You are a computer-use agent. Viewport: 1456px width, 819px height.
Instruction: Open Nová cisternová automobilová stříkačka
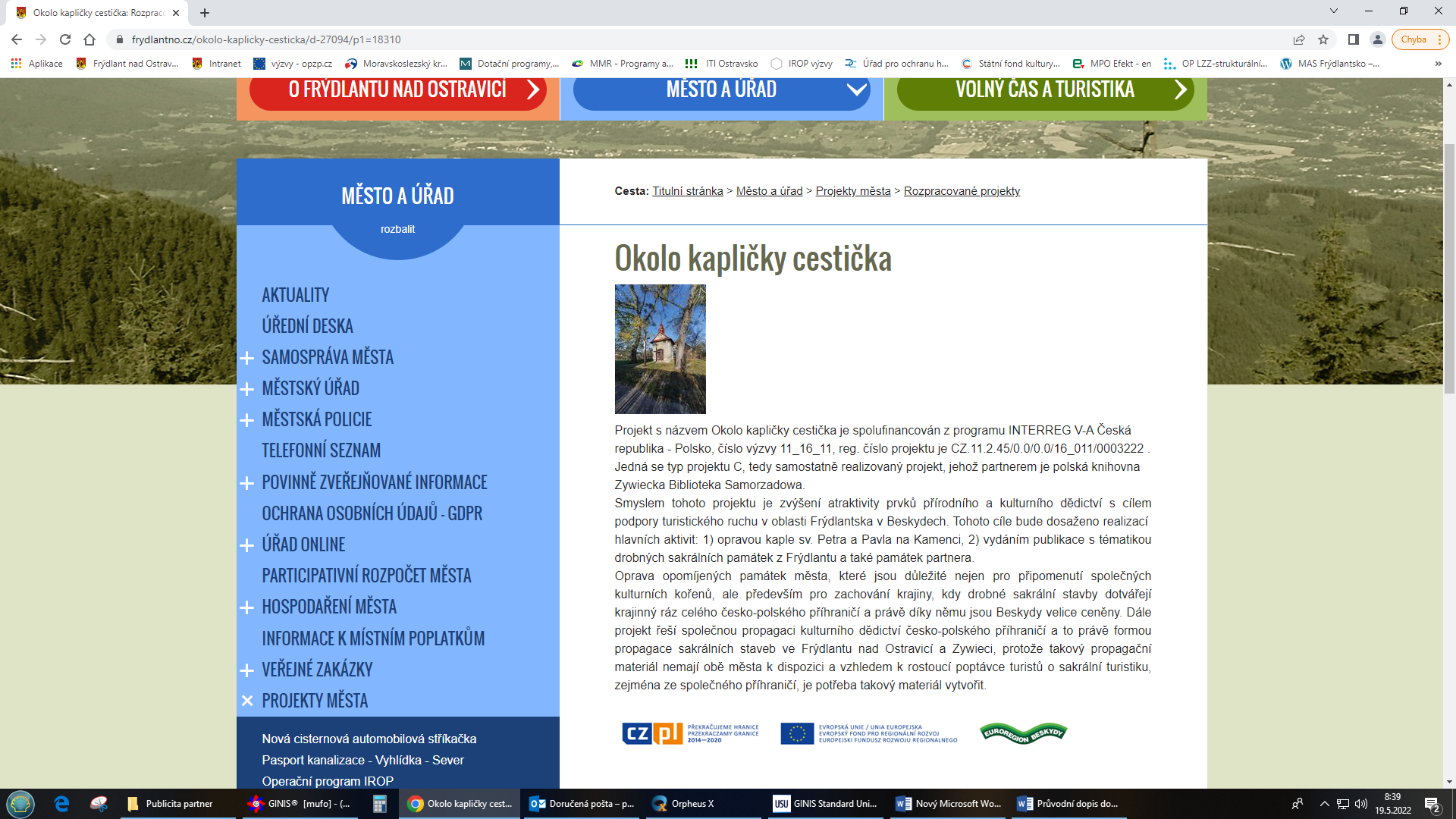pyautogui.click(x=369, y=739)
